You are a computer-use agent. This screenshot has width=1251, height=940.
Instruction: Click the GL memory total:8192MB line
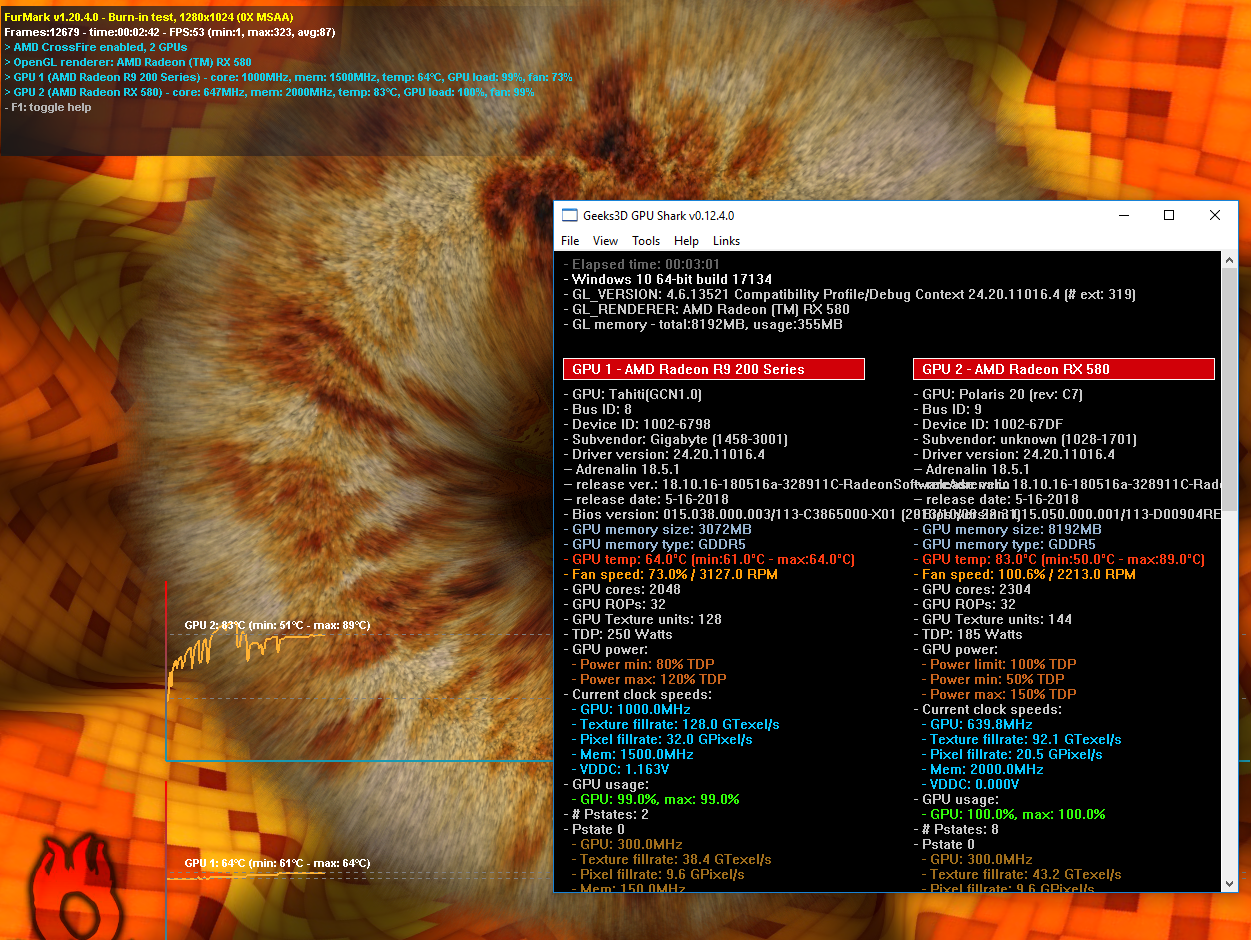click(x=703, y=324)
